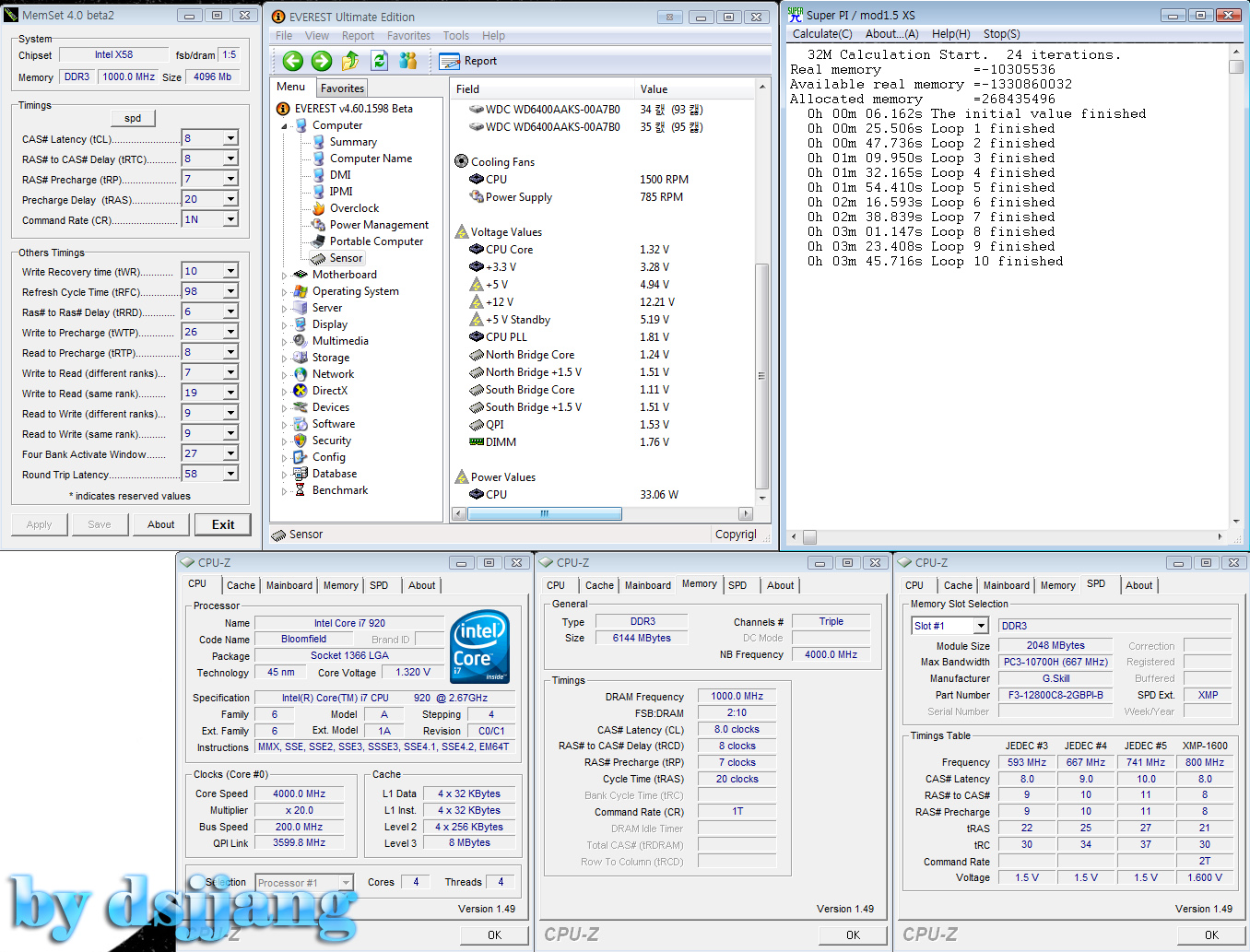Select IPMI item in EVEREST tree
The image size is (1250, 952).
[x=341, y=192]
